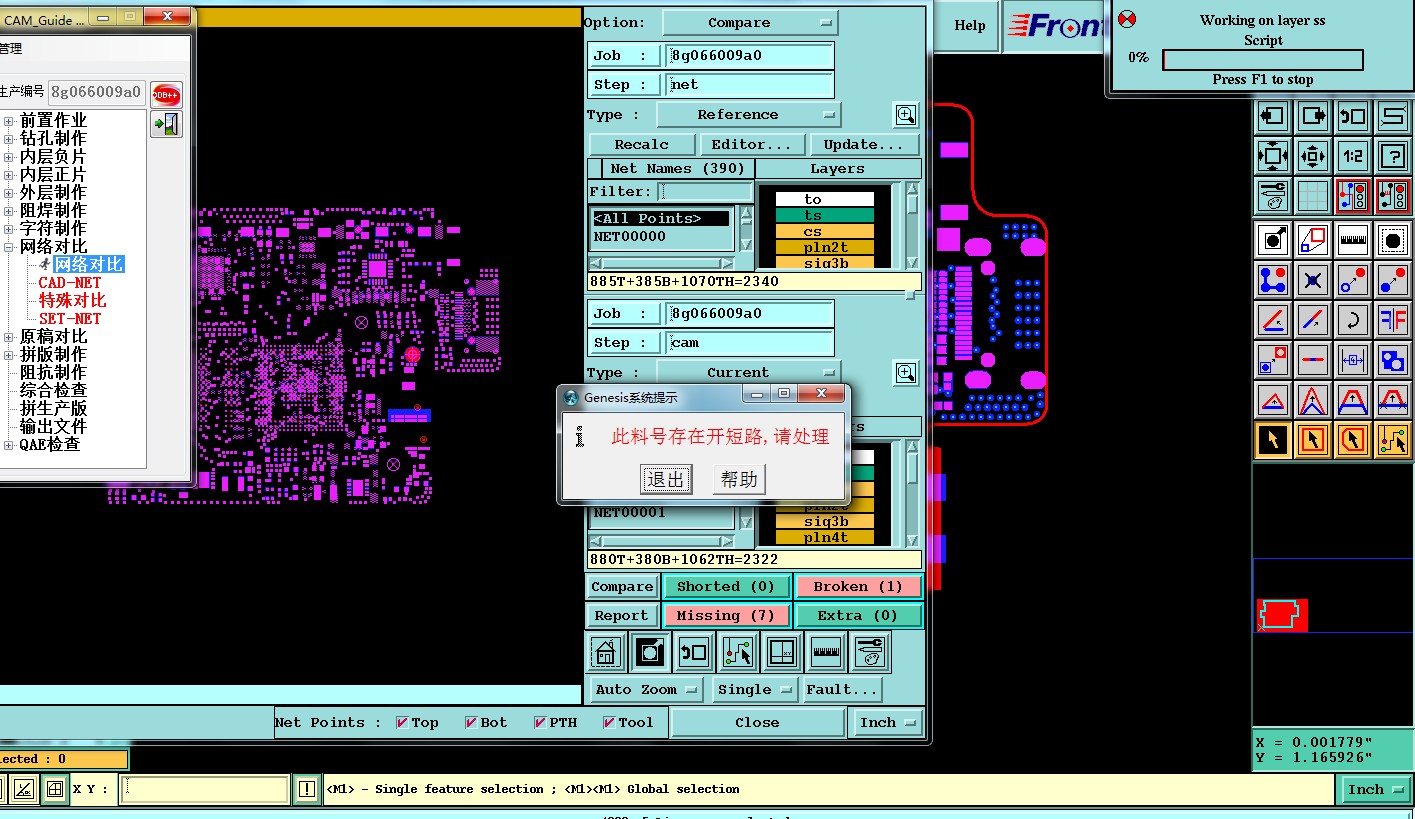Select the pln2t layer in upper Layers list
Image resolution: width=1415 pixels, height=819 pixels.
point(825,248)
